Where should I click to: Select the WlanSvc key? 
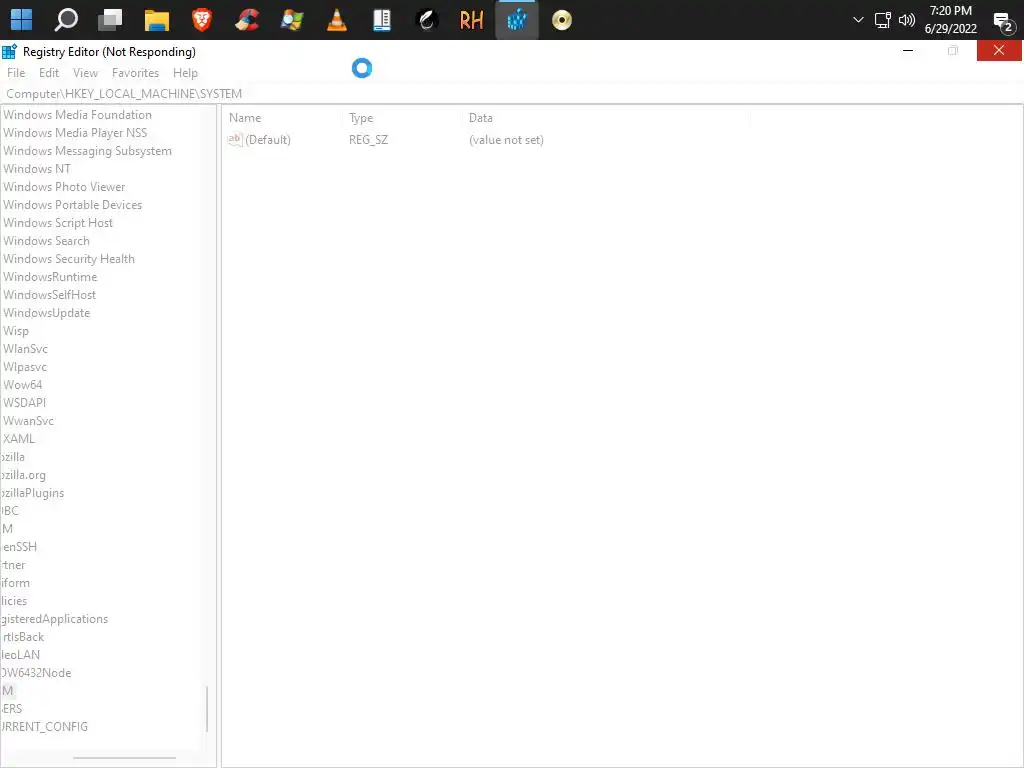point(25,349)
